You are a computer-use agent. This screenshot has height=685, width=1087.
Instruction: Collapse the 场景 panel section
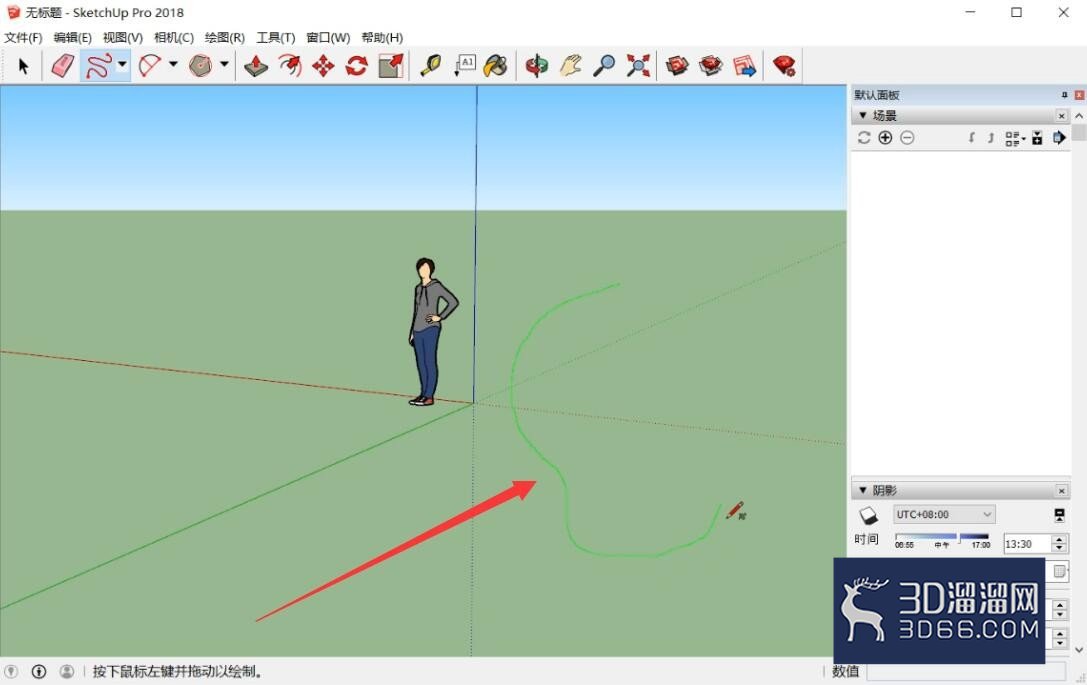pyautogui.click(x=862, y=115)
